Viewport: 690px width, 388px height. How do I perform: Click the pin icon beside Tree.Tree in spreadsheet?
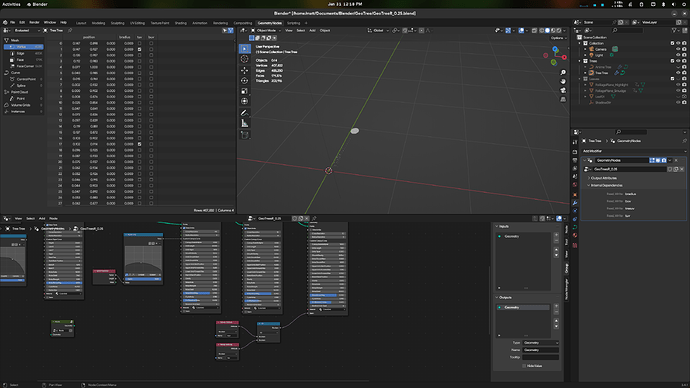point(70,30)
